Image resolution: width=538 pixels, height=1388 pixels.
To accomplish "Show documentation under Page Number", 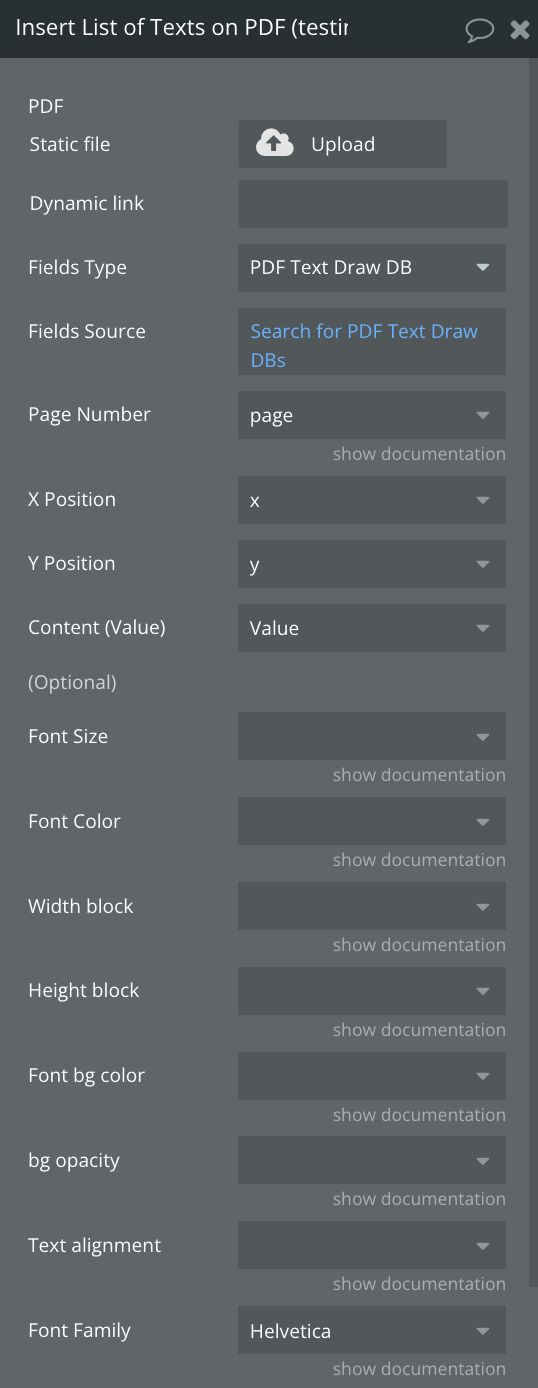I will [x=419, y=454].
